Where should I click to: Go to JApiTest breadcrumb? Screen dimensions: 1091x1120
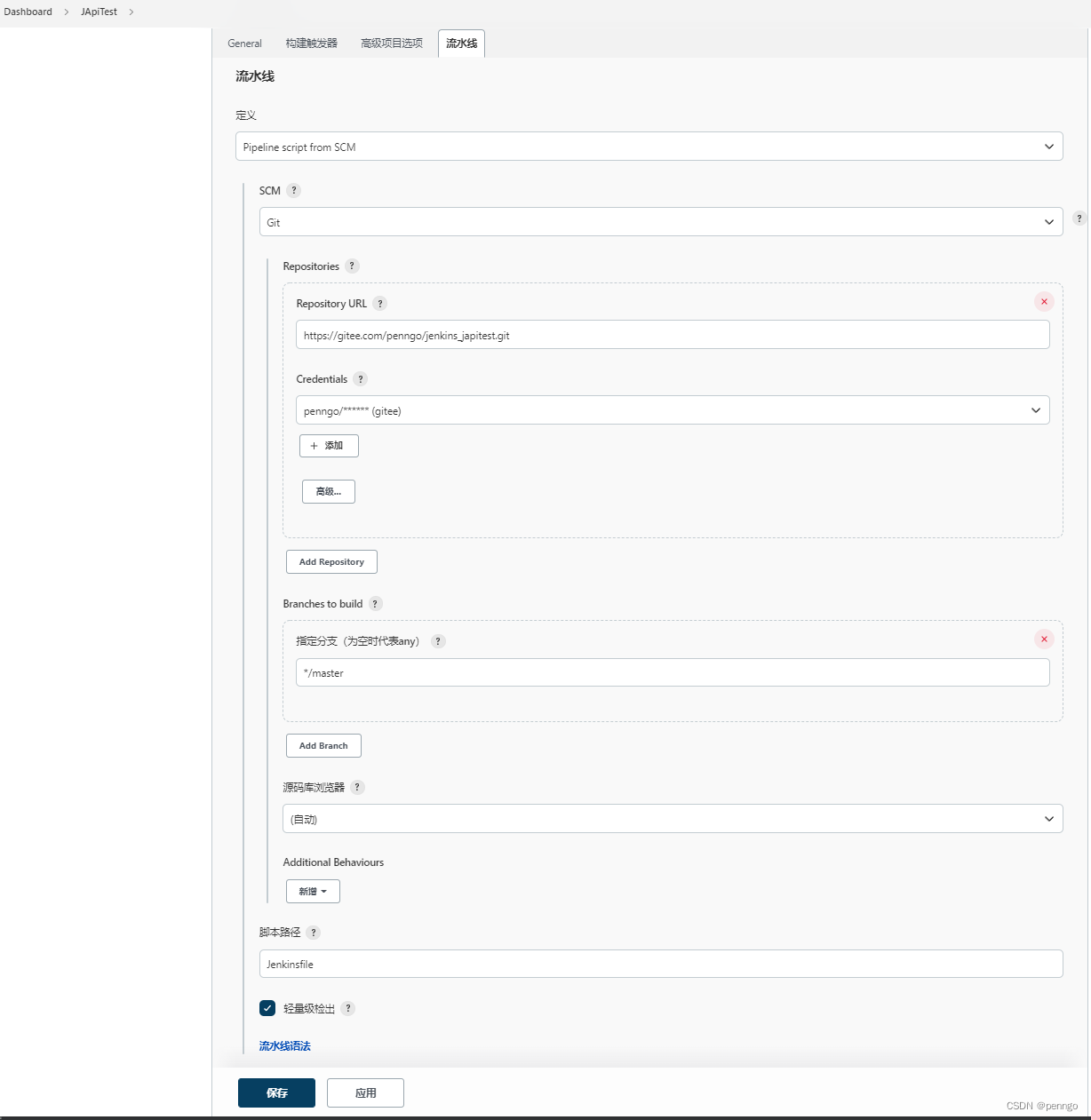tap(99, 12)
